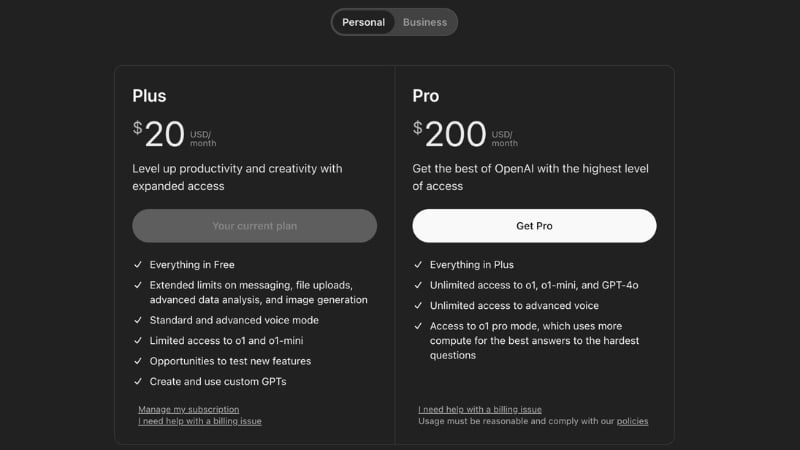Viewport: 800px width, 450px height.
Task: Open the billing help link under Pro
Action: [x=480, y=409]
